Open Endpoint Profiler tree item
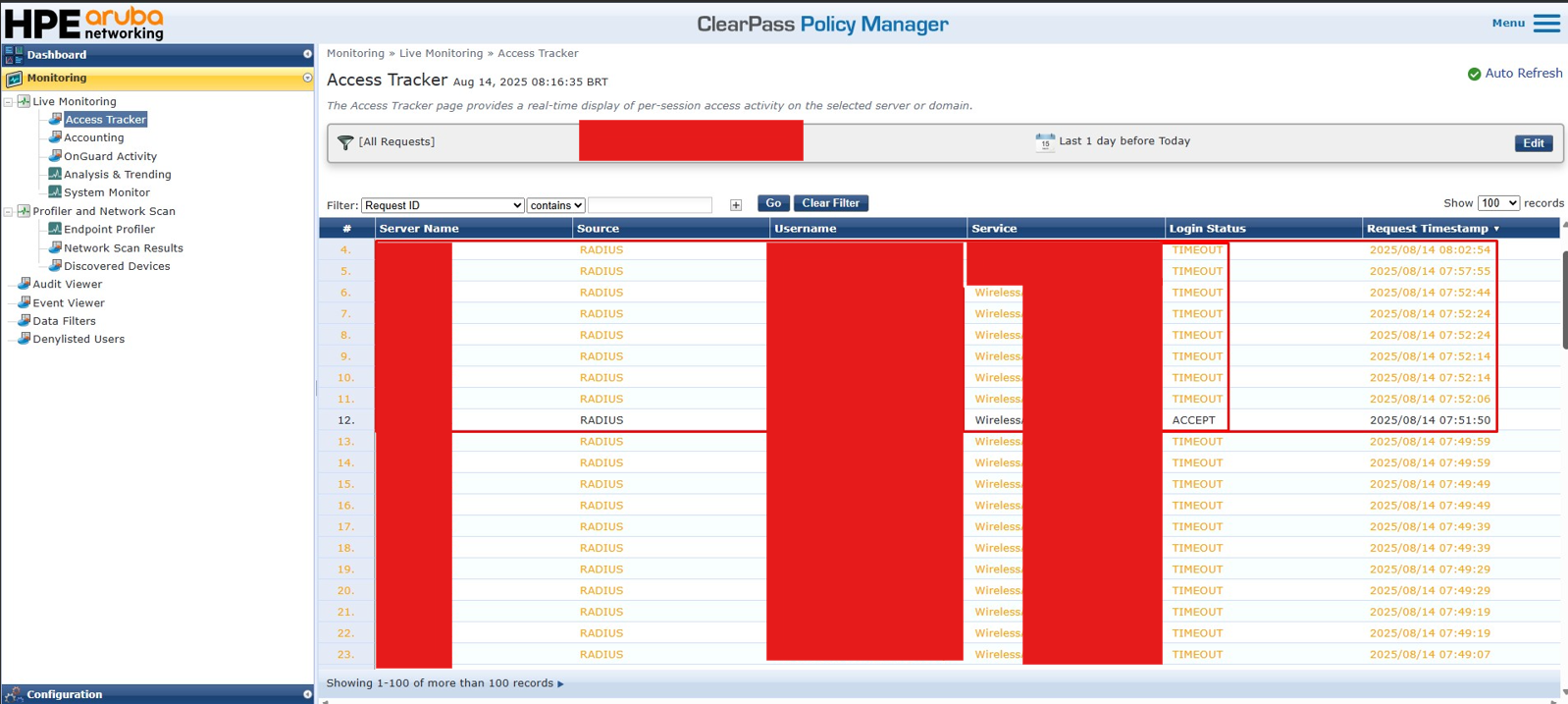This screenshot has width=1568, height=704. [x=109, y=230]
